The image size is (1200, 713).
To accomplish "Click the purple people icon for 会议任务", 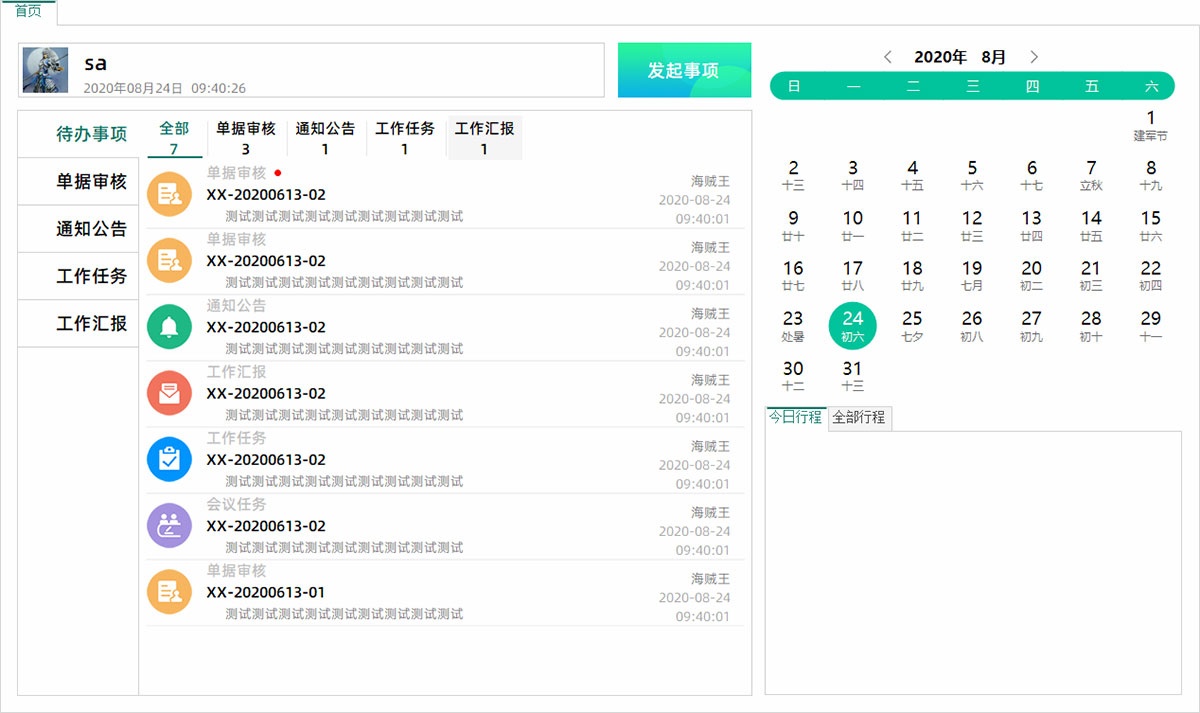I will [x=169, y=525].
